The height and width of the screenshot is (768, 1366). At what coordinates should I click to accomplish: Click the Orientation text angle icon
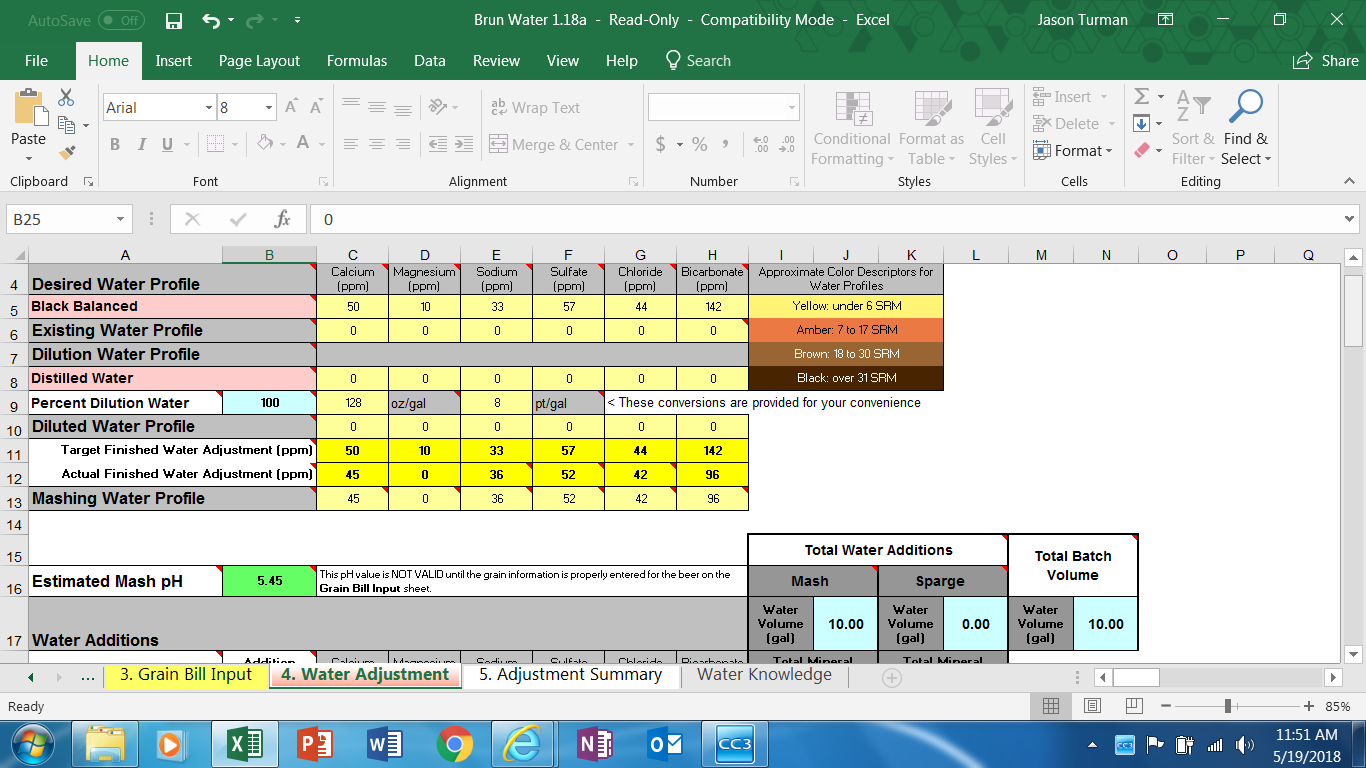pos(437,107)
